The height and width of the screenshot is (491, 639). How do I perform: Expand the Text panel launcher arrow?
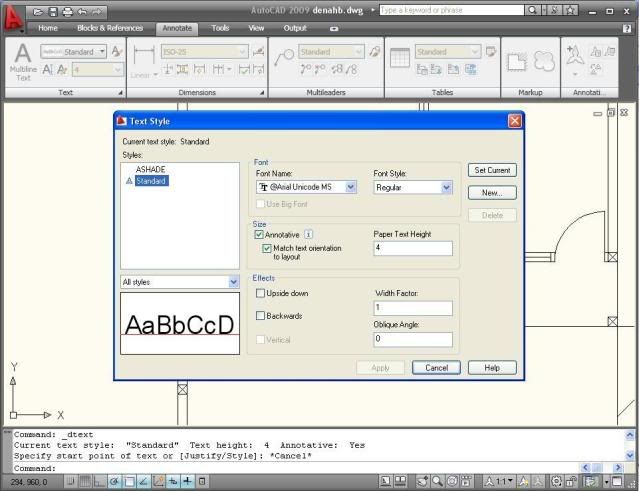(120, 93)
